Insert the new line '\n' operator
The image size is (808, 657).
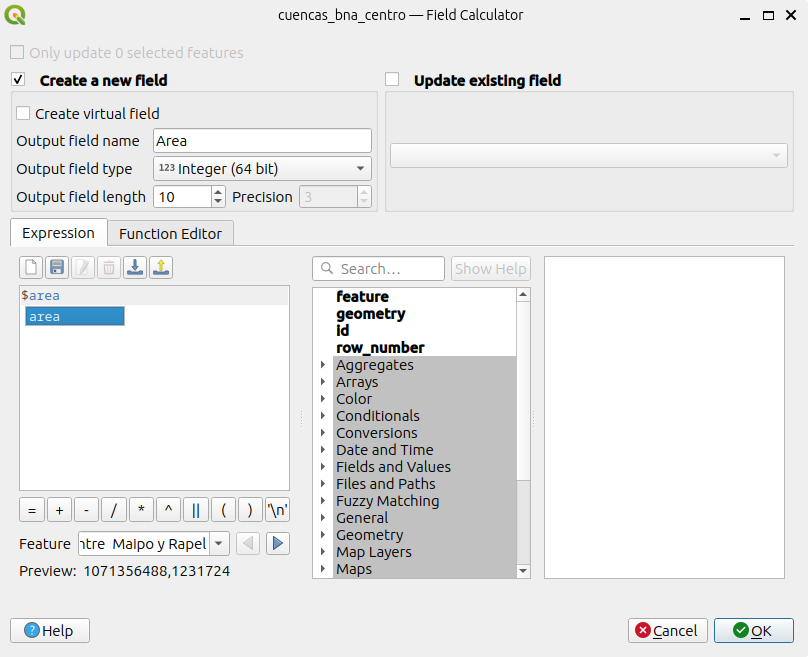[x=277, y=510]
